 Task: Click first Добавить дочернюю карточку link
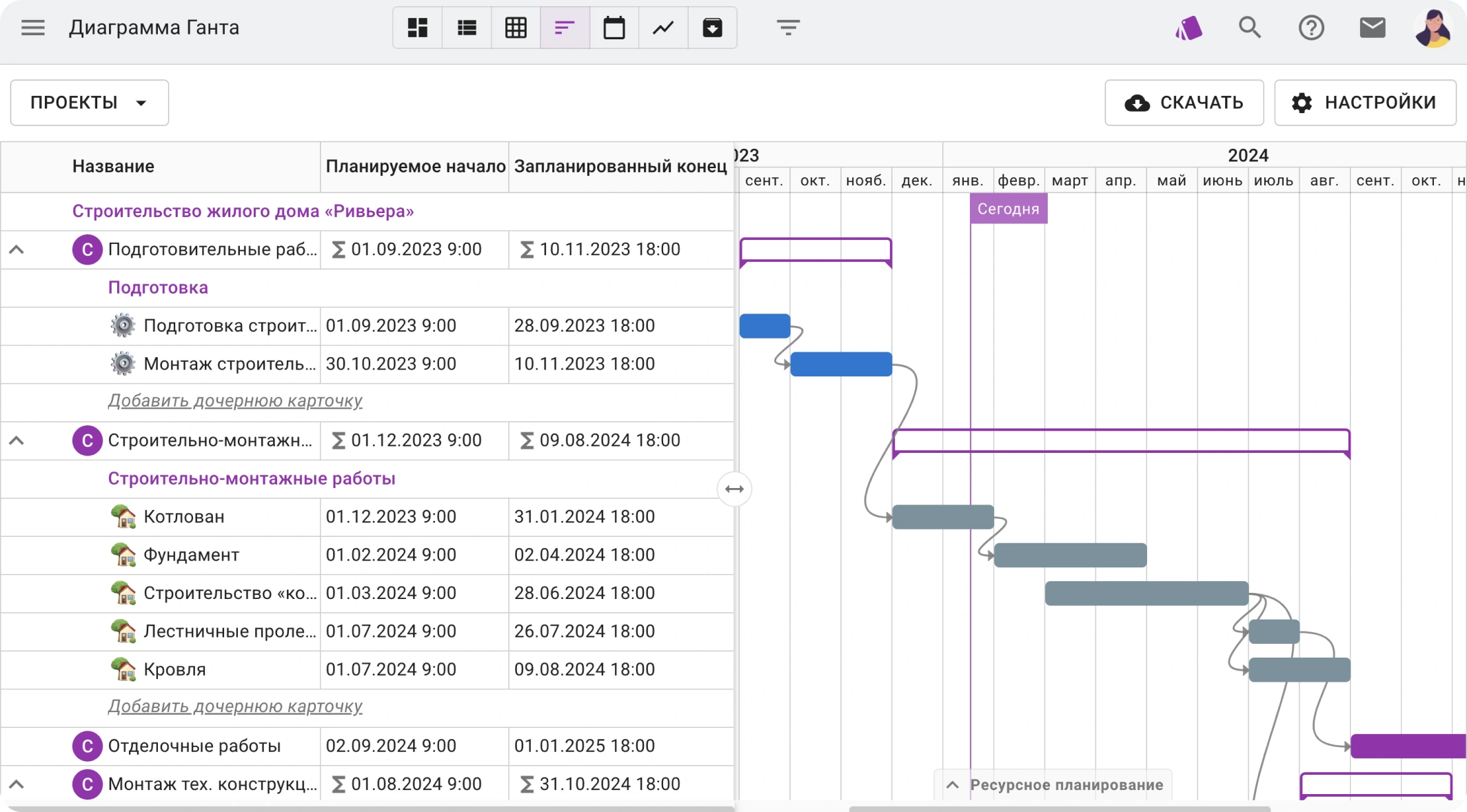[234, 400]
